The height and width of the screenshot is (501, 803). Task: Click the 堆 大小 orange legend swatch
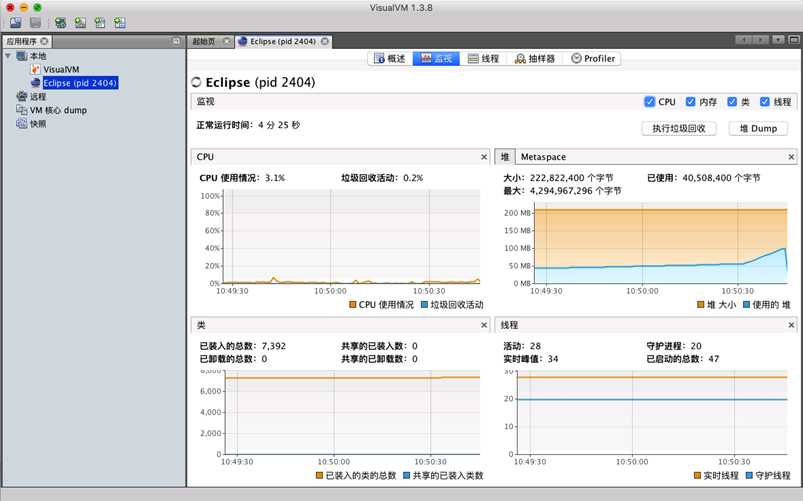pos(701,304)
